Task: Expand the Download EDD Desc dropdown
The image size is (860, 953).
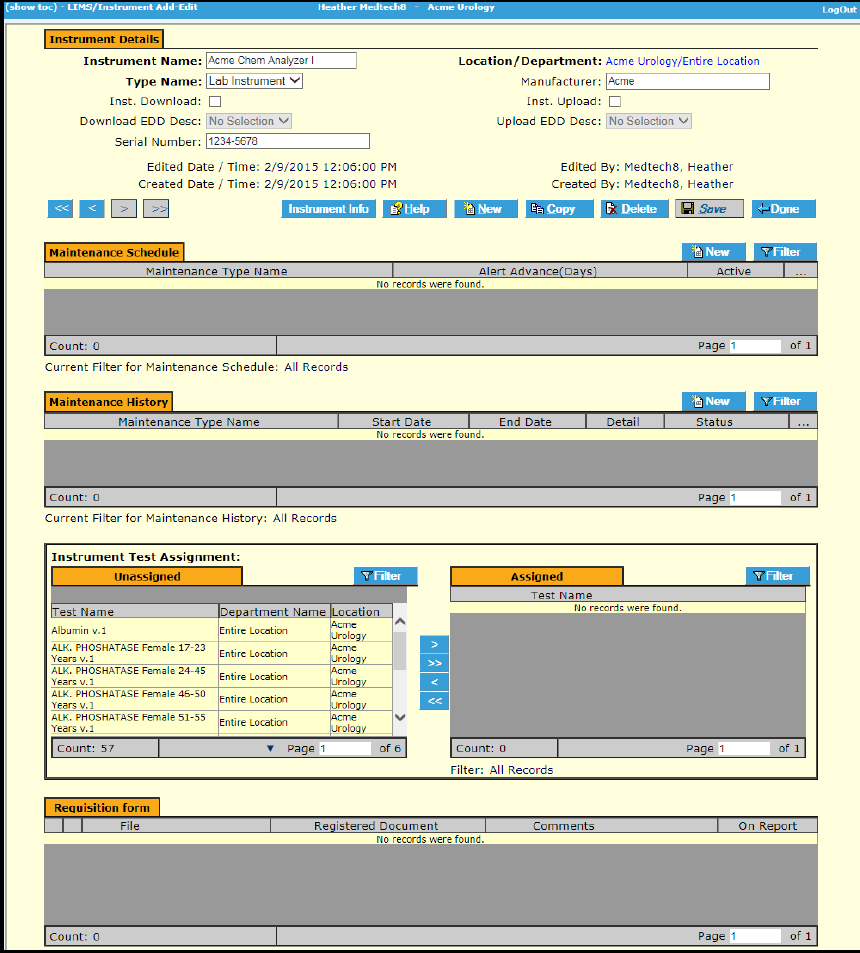Action: [249, 121]
